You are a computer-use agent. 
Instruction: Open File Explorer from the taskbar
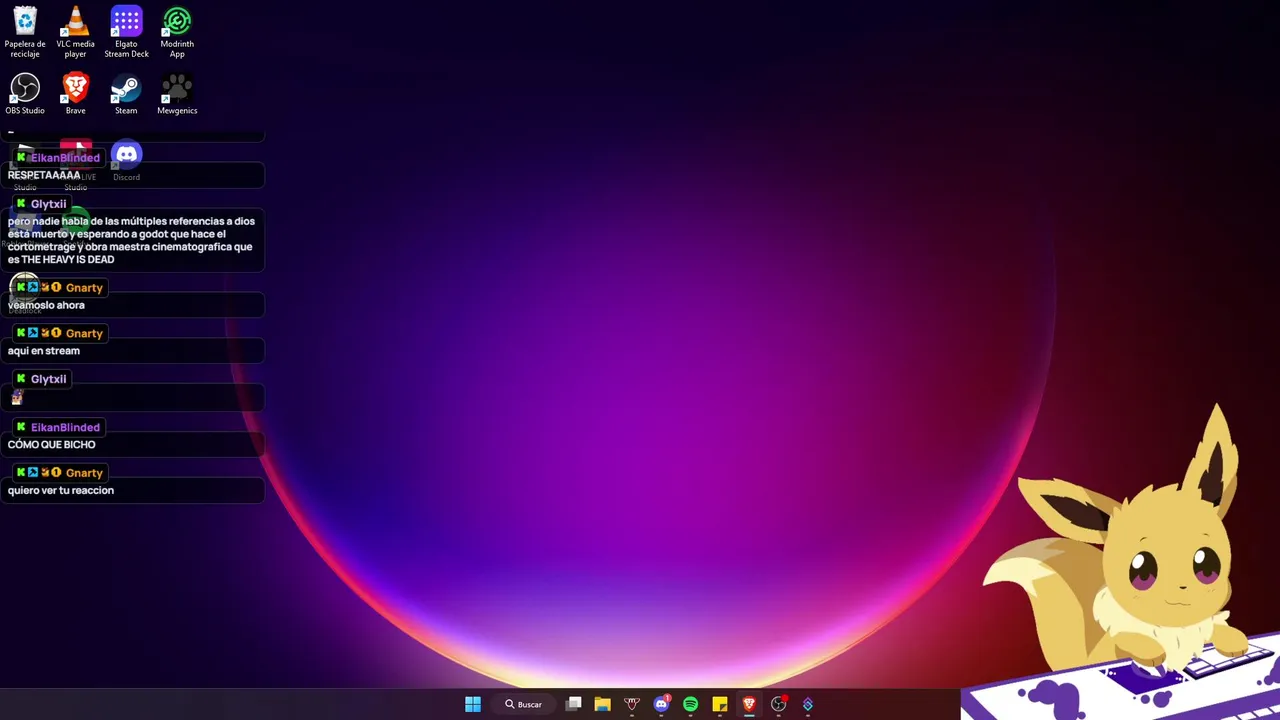click(x=602, y=704)
